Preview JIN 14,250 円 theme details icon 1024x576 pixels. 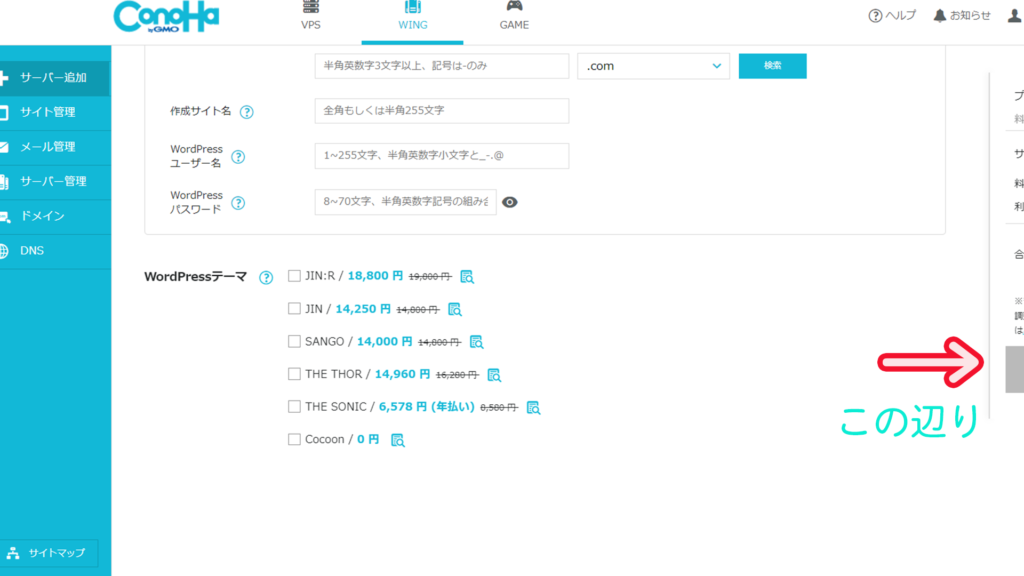tap(455, 310)
